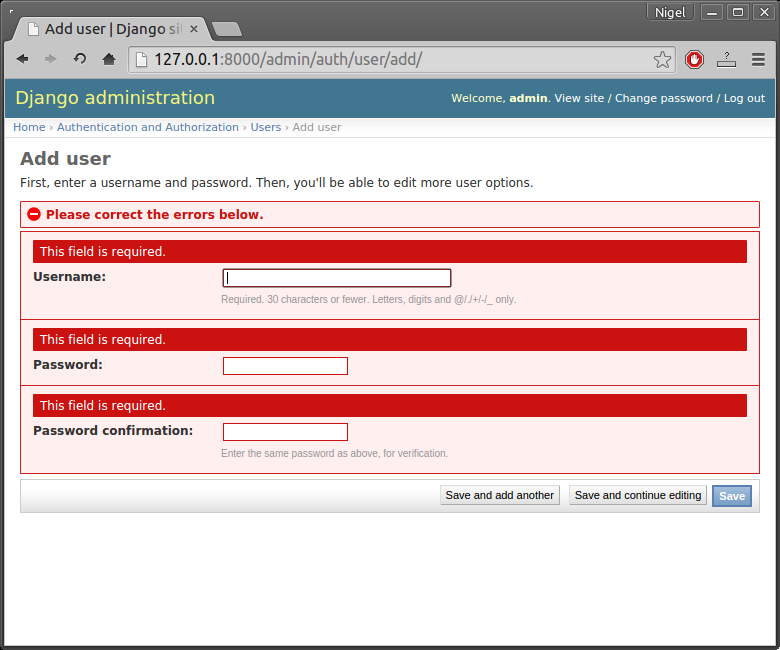Open Authentication and Authorization breadcrumb

pyautogui.click(x=148, y=127)
